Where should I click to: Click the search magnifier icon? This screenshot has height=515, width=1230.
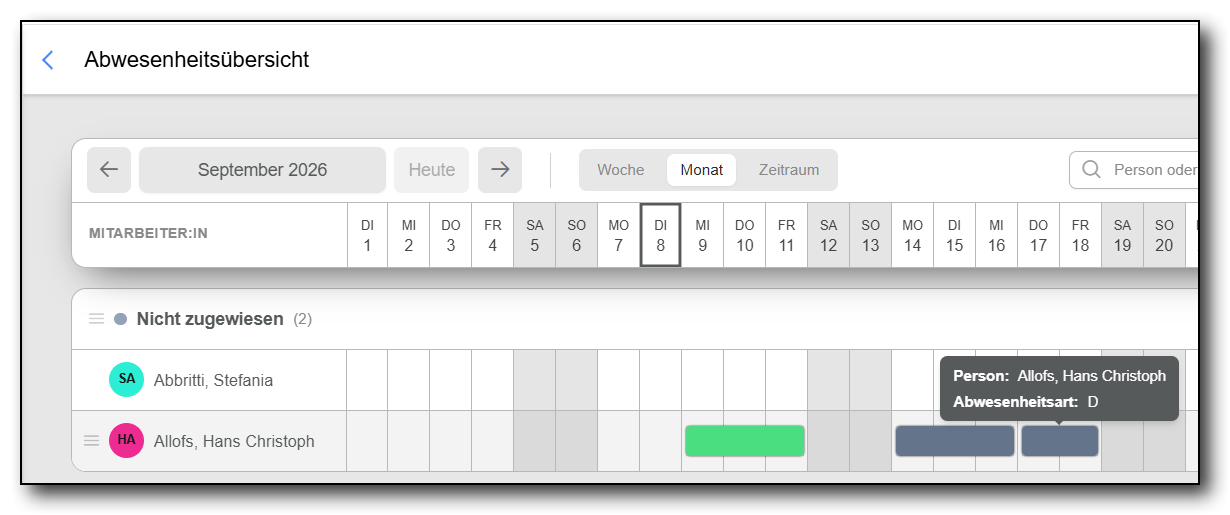pos(1092,170)
